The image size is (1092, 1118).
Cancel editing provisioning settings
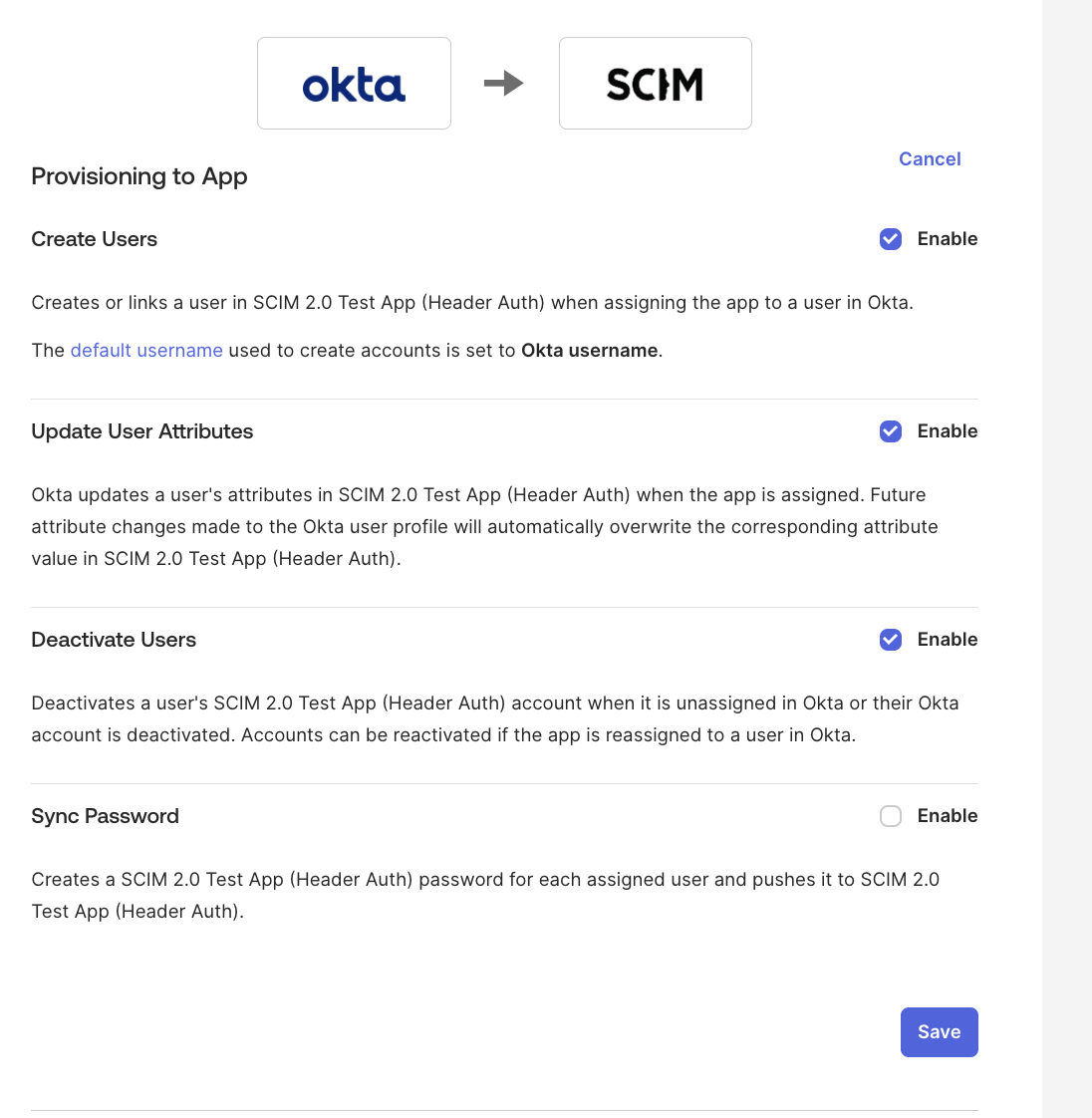(x=930, y=159)
